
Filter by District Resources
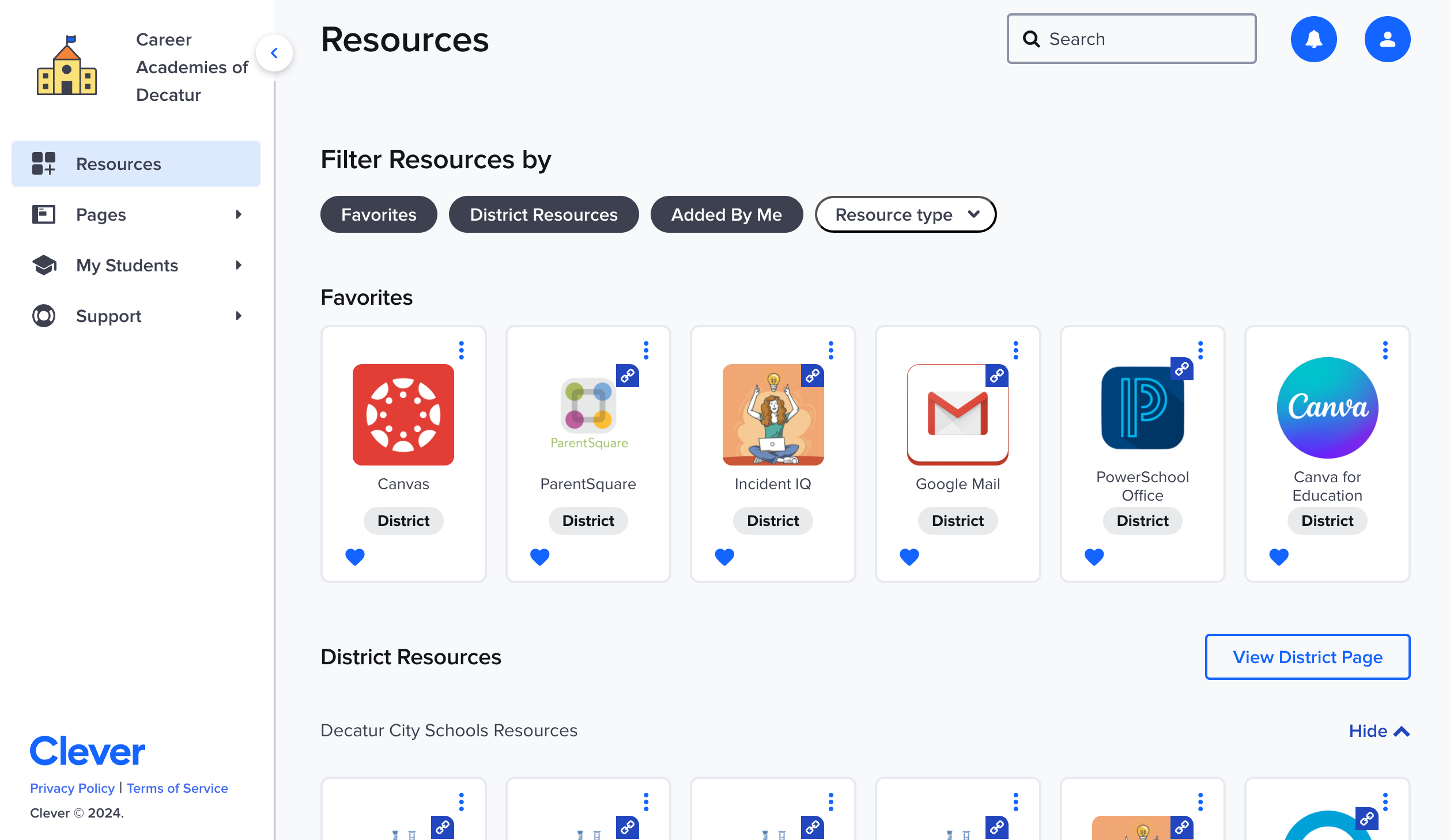(543, 214)
